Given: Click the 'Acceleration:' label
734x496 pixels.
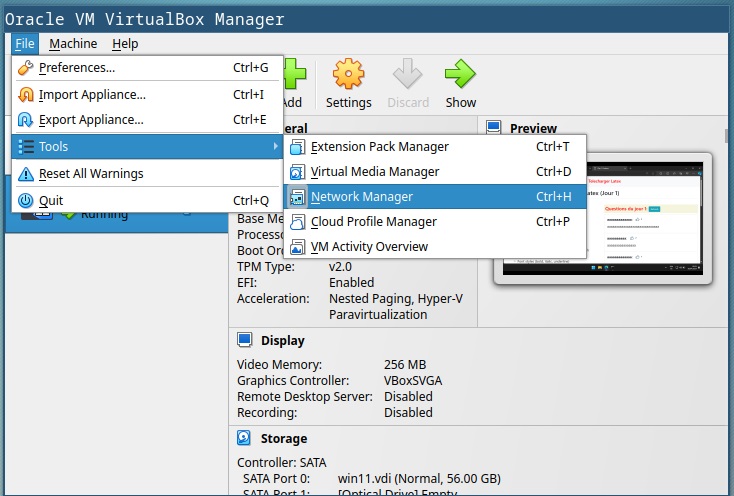Looking at the screenshot, I should (273, 299).
